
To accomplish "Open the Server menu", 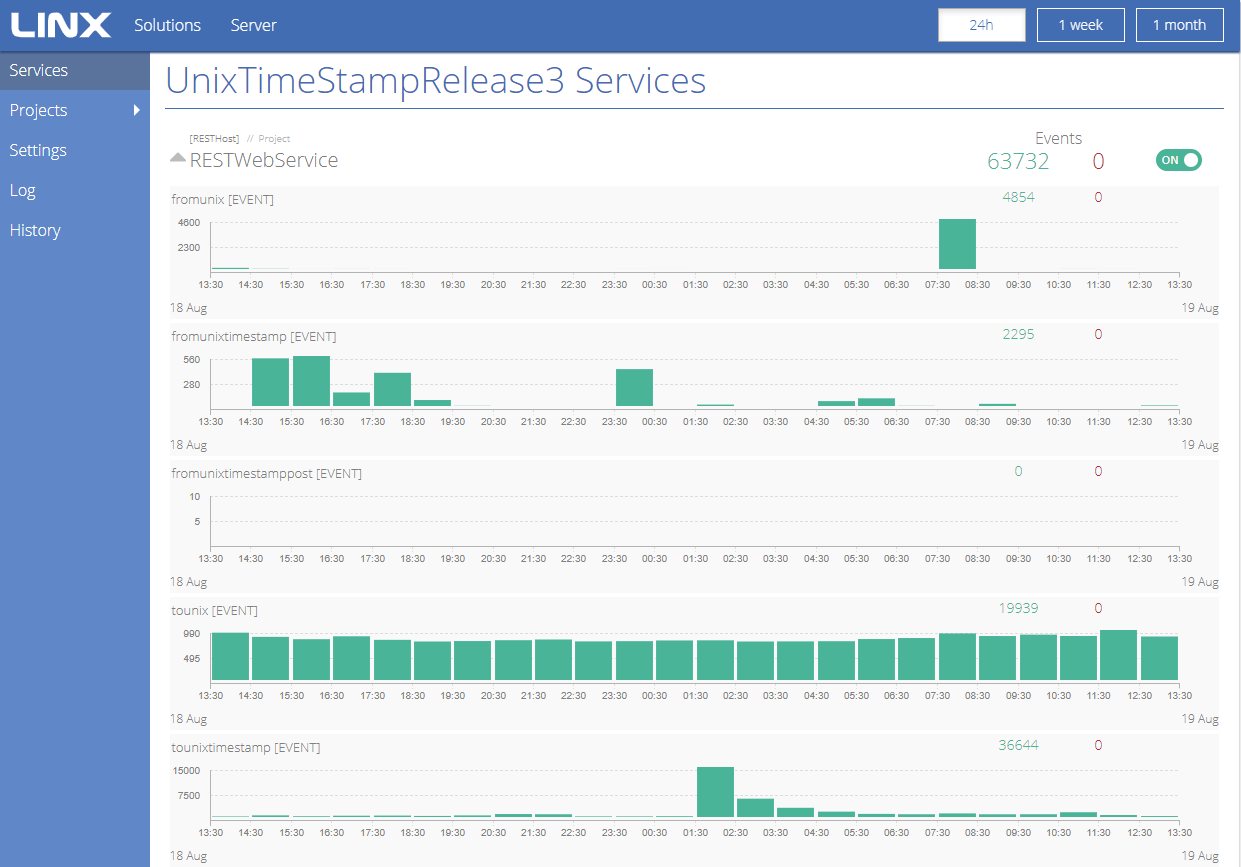I will coord(253,25).
